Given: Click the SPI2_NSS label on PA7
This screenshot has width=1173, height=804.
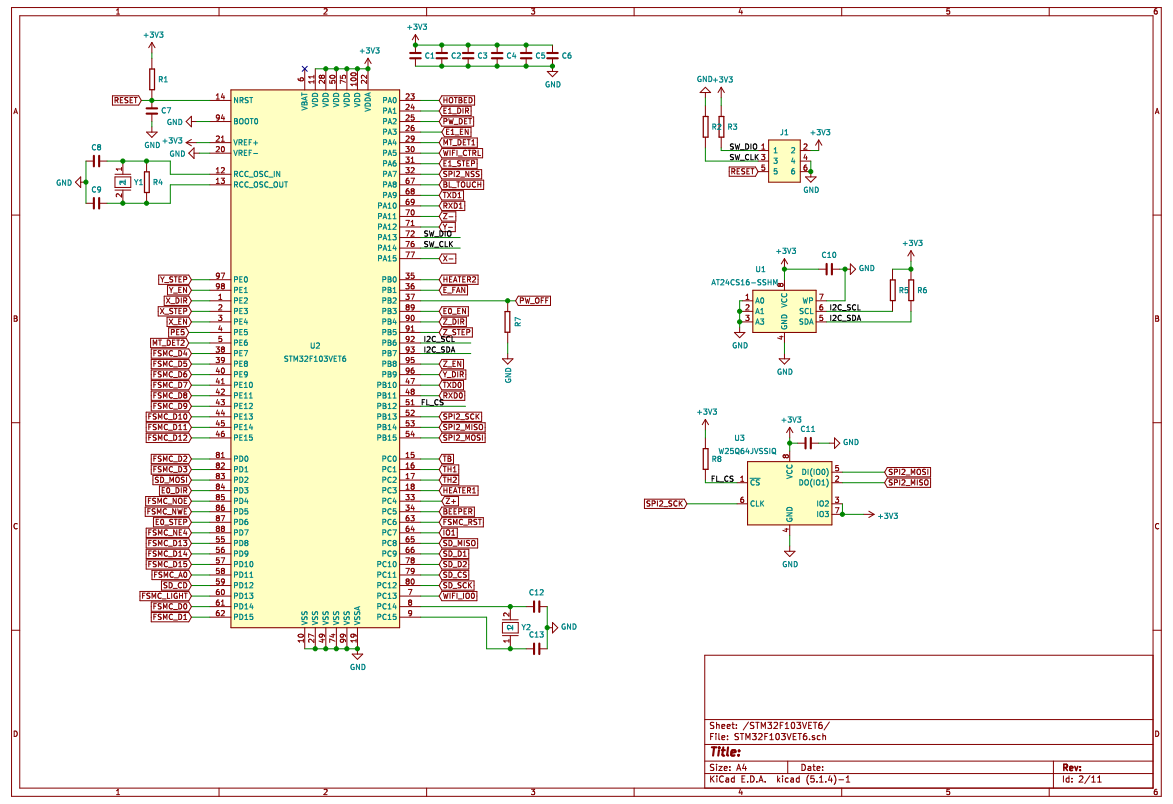Looking at the screenshot, I should (460, 174).
